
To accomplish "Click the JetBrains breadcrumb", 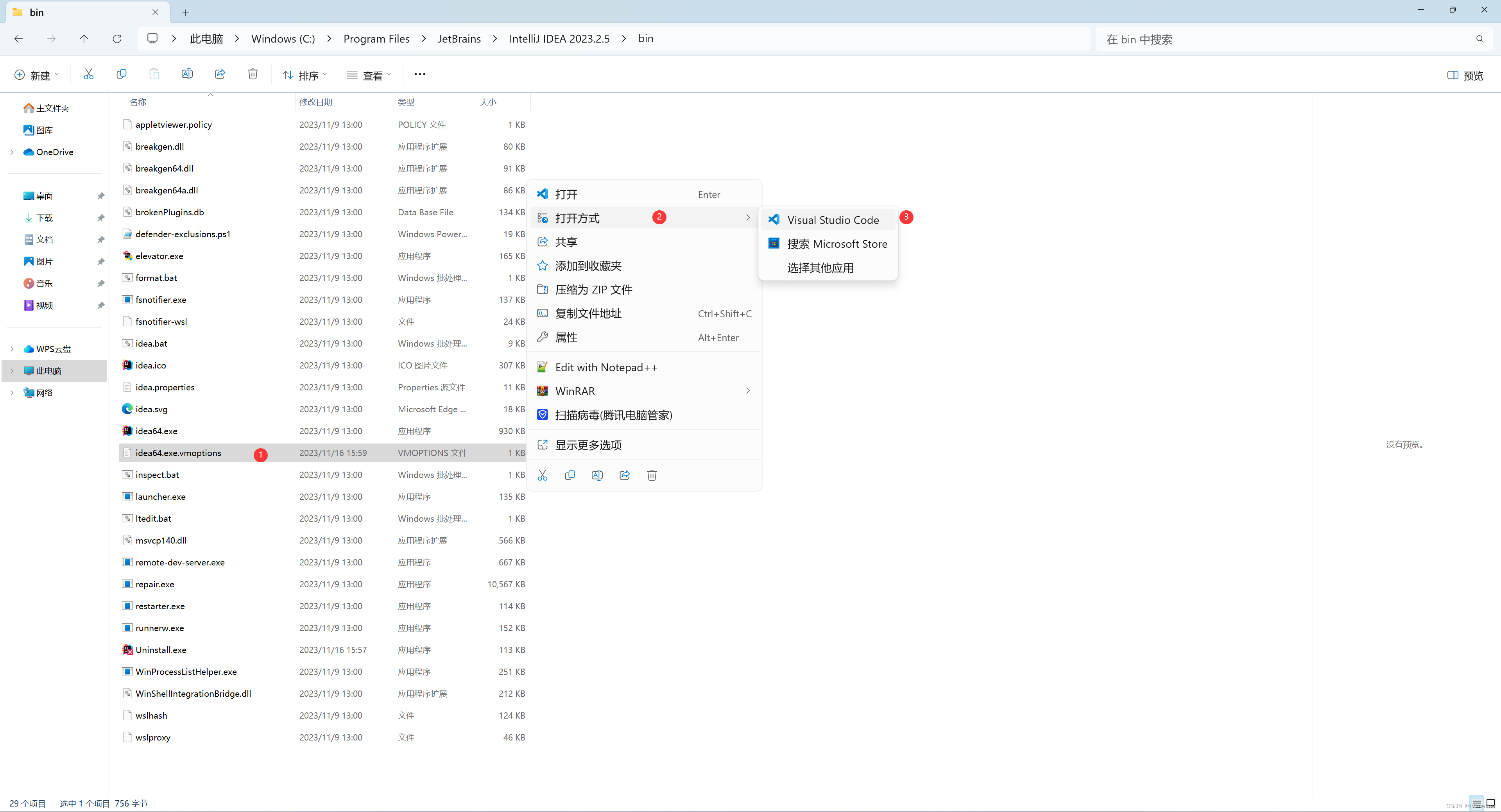I will 459,38.
